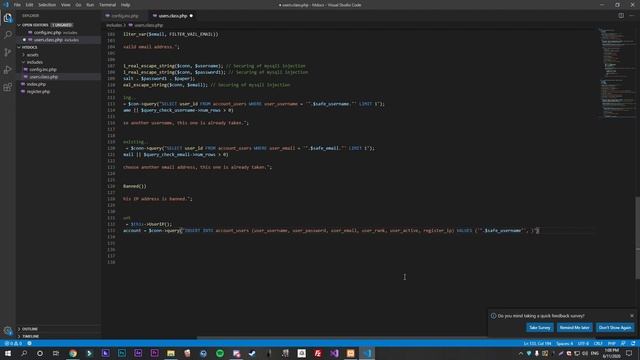The image size is (640, 360).
Task: Show hidden system tray icons
Action: coord(520,353)
